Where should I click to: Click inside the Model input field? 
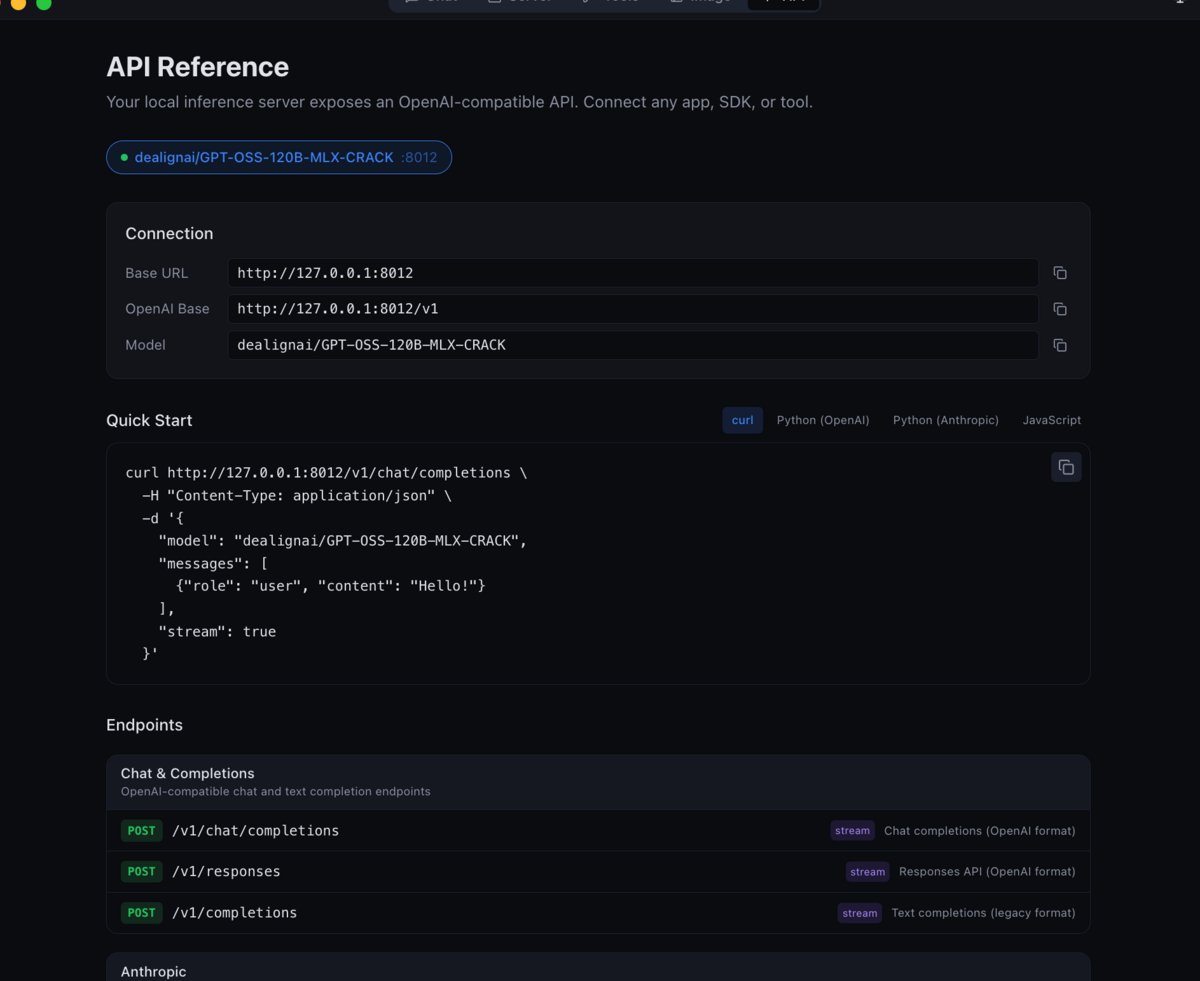click(x=633, y=345)
